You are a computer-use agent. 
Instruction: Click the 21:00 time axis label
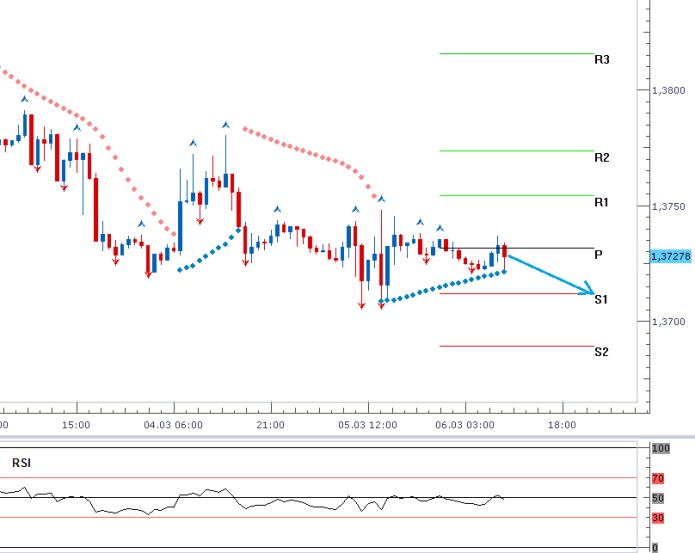coord(270,425)
